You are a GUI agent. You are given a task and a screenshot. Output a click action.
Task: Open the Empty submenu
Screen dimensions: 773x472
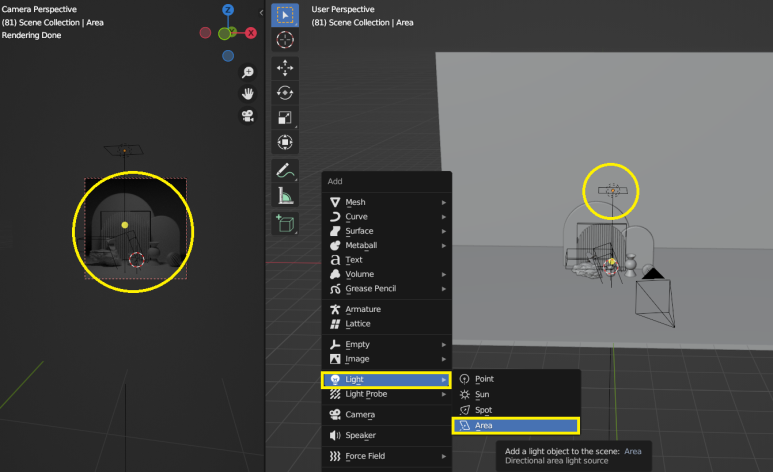[x=387, y=344]
